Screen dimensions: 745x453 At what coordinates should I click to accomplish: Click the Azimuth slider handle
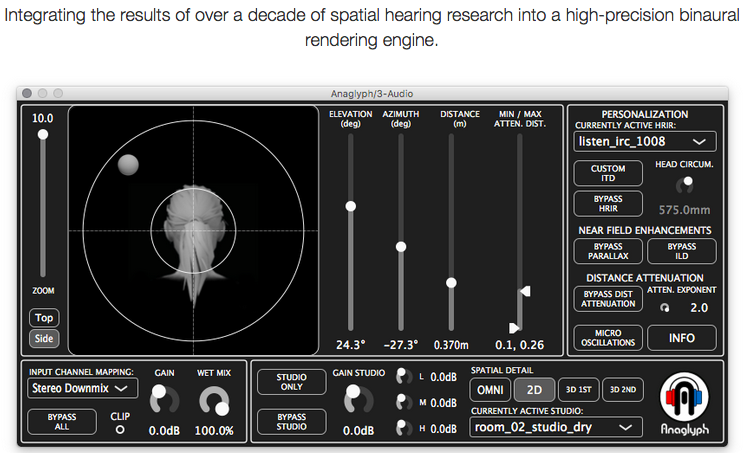[401, 247]
